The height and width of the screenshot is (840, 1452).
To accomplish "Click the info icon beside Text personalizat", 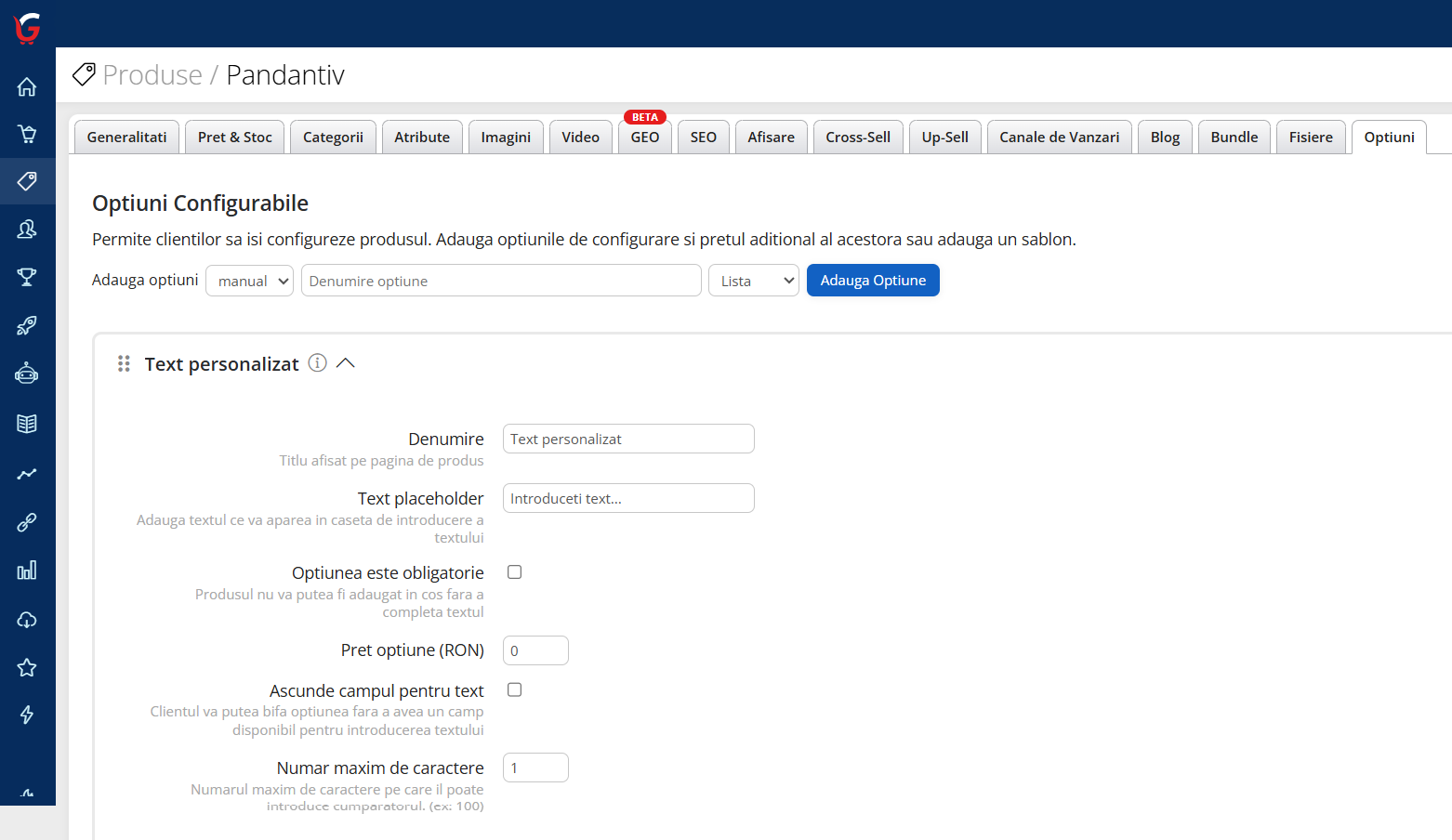I will coord(317,363).
